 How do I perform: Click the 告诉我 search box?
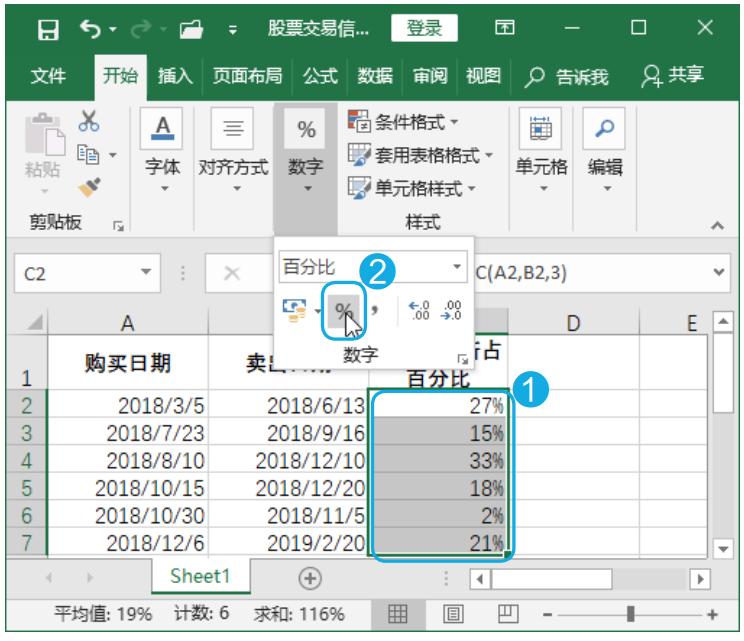pyautogui.click(x=567, y=76)
